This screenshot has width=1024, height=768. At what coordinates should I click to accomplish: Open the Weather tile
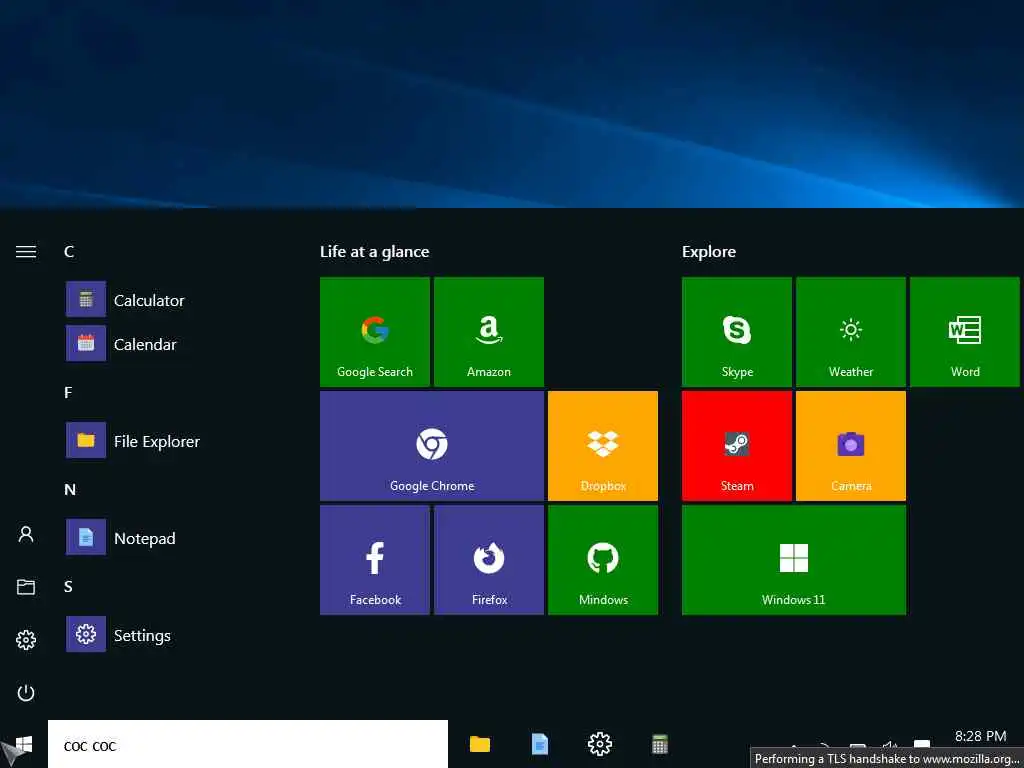(851, 332)
